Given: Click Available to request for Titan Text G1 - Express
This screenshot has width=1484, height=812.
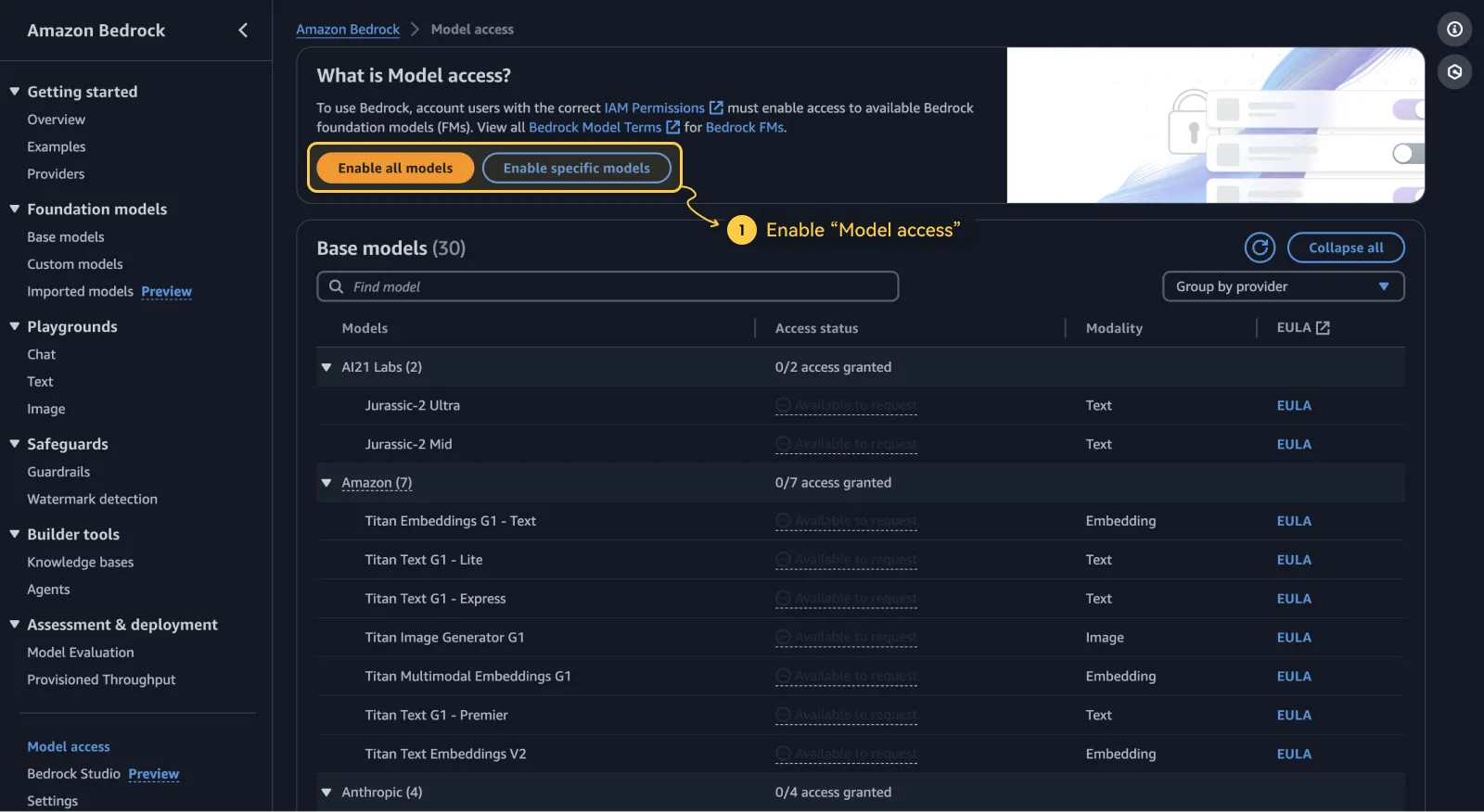Looking at the screenshot, I should click(846, 600).
